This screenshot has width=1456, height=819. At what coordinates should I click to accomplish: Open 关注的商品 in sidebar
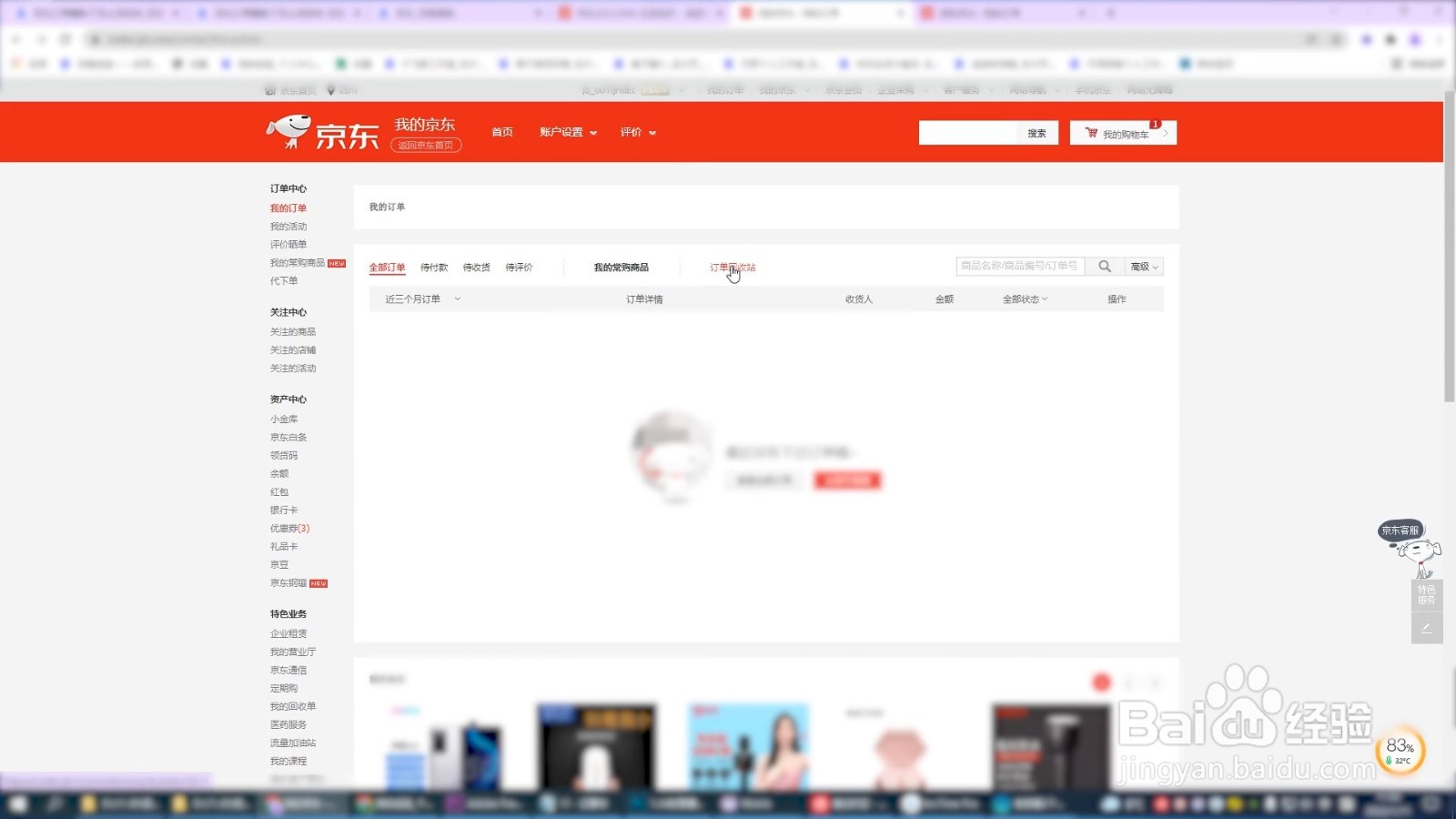tap(293, 332)
